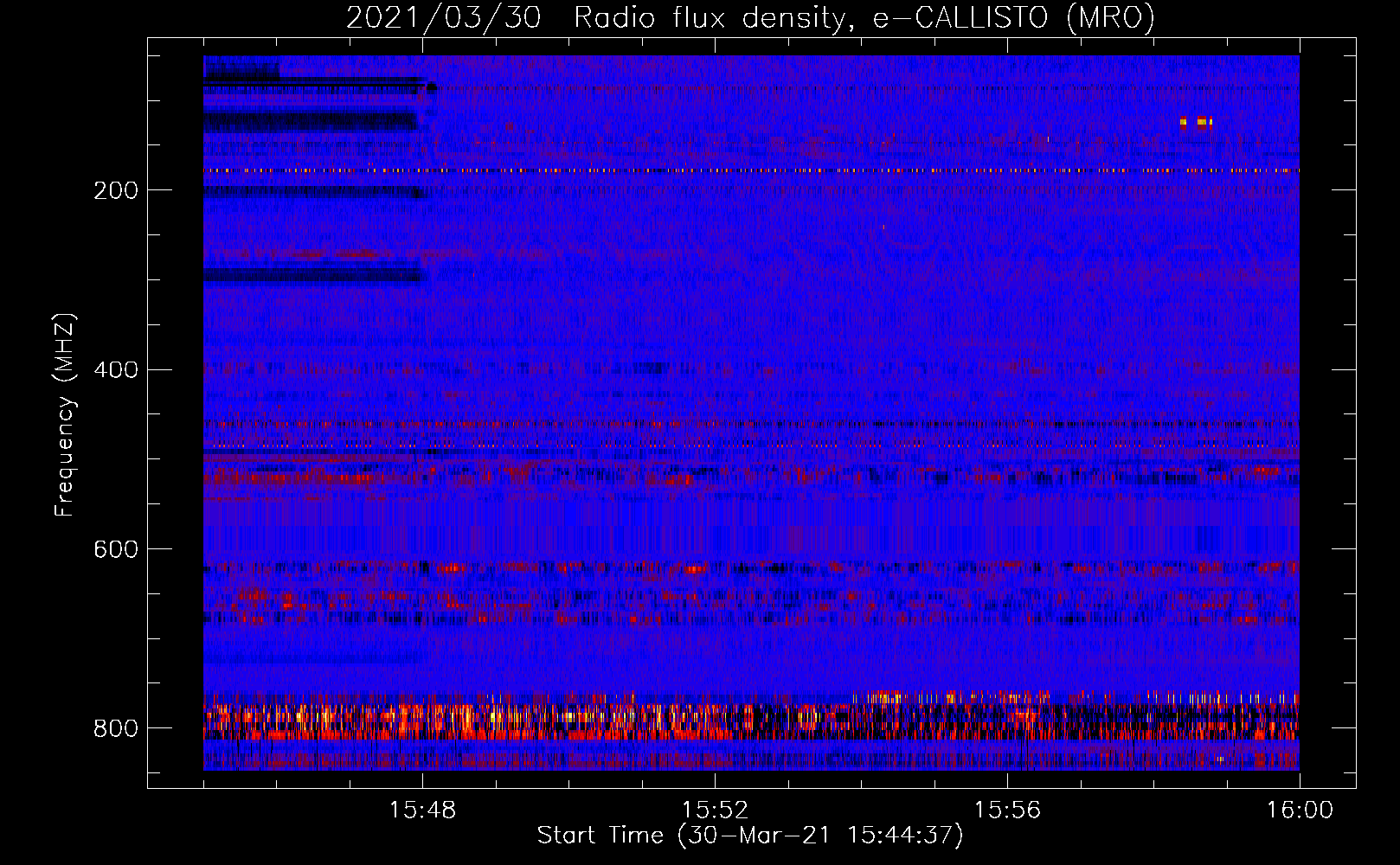Click the 'Start Time (30-Mar-21 15:44:37)' label
The width and height of the screenshot is (1400, 865).
(x=750, y=836)
